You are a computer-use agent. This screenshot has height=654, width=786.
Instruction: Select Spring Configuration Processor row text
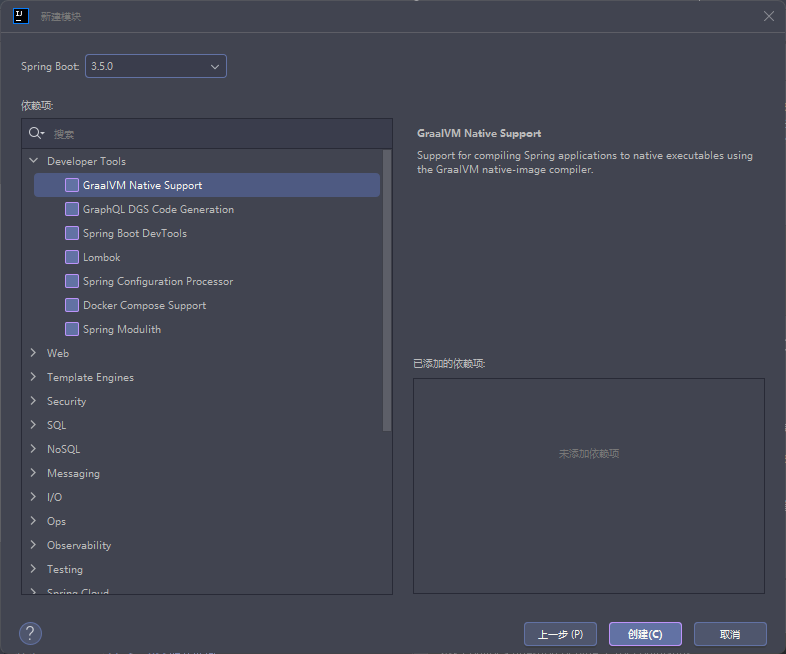click(x=158, y=281)
